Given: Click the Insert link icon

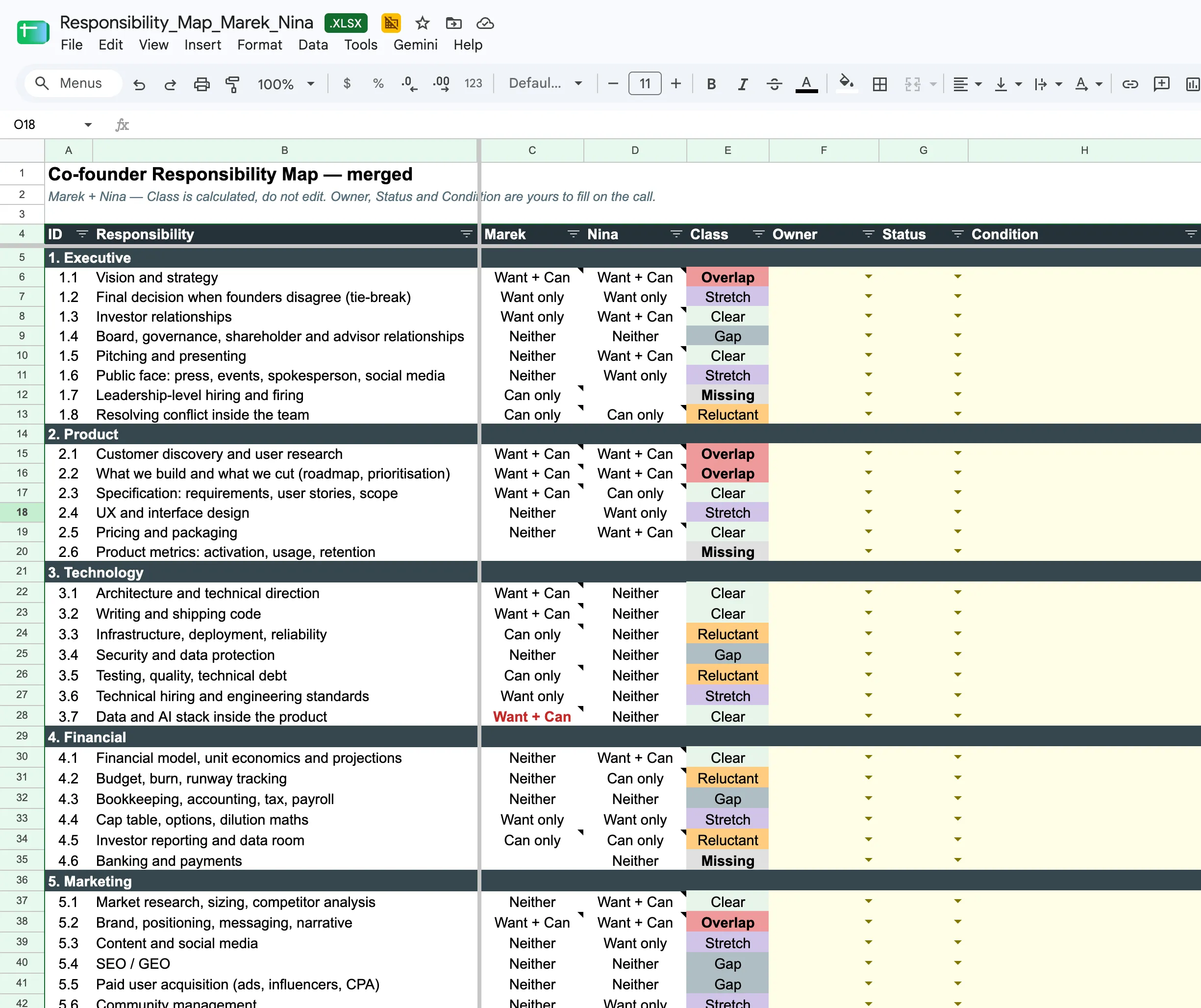Looking at the screenshot, I should point(1129,84).
